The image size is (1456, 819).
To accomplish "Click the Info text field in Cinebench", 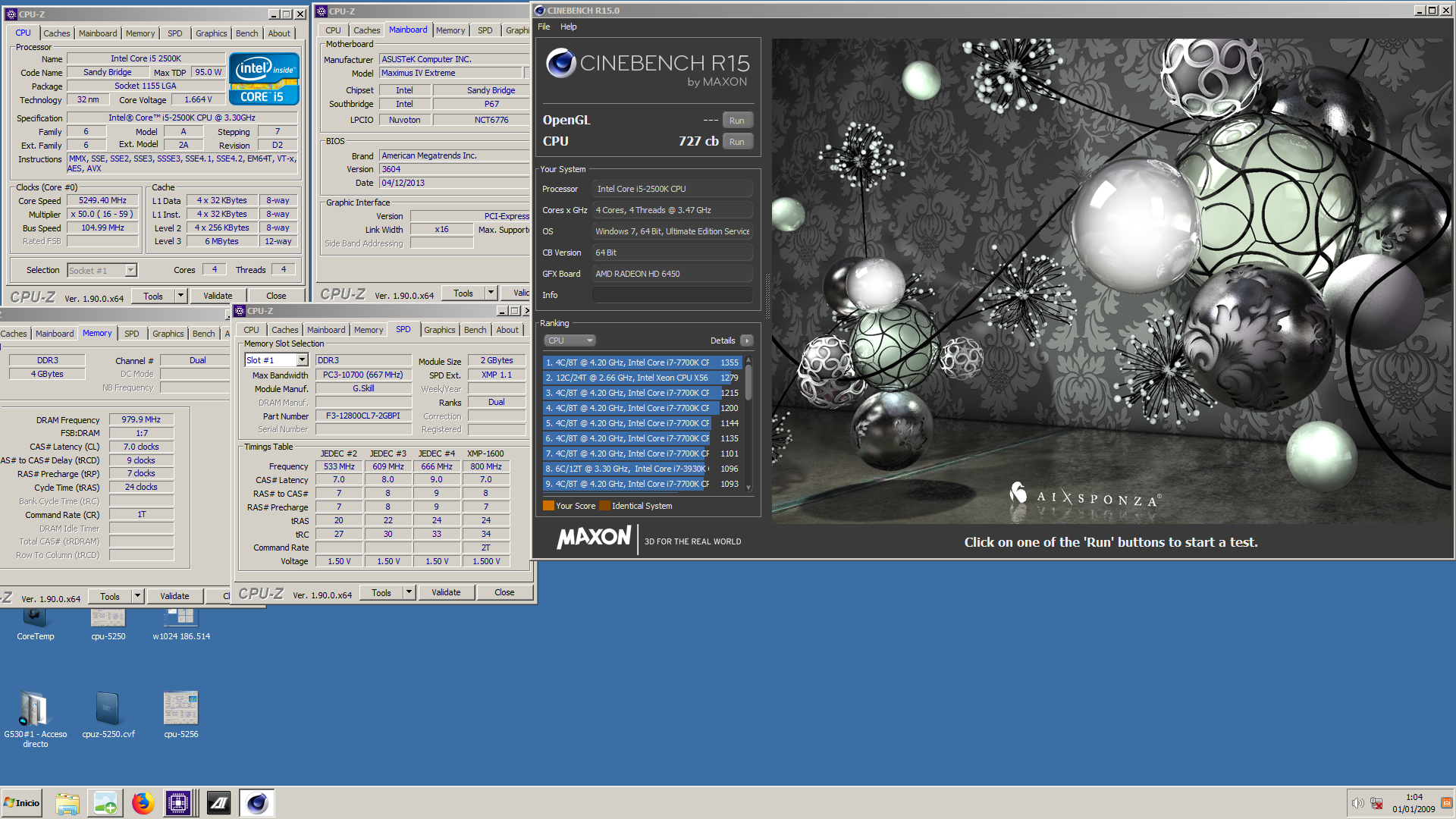I will point(673,295).
